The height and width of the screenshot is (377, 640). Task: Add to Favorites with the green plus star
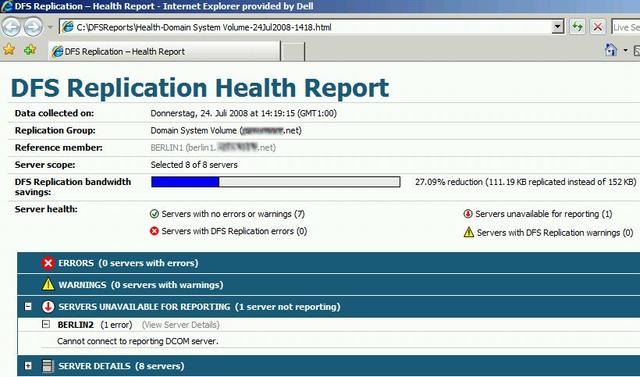(x=30, y=50)
